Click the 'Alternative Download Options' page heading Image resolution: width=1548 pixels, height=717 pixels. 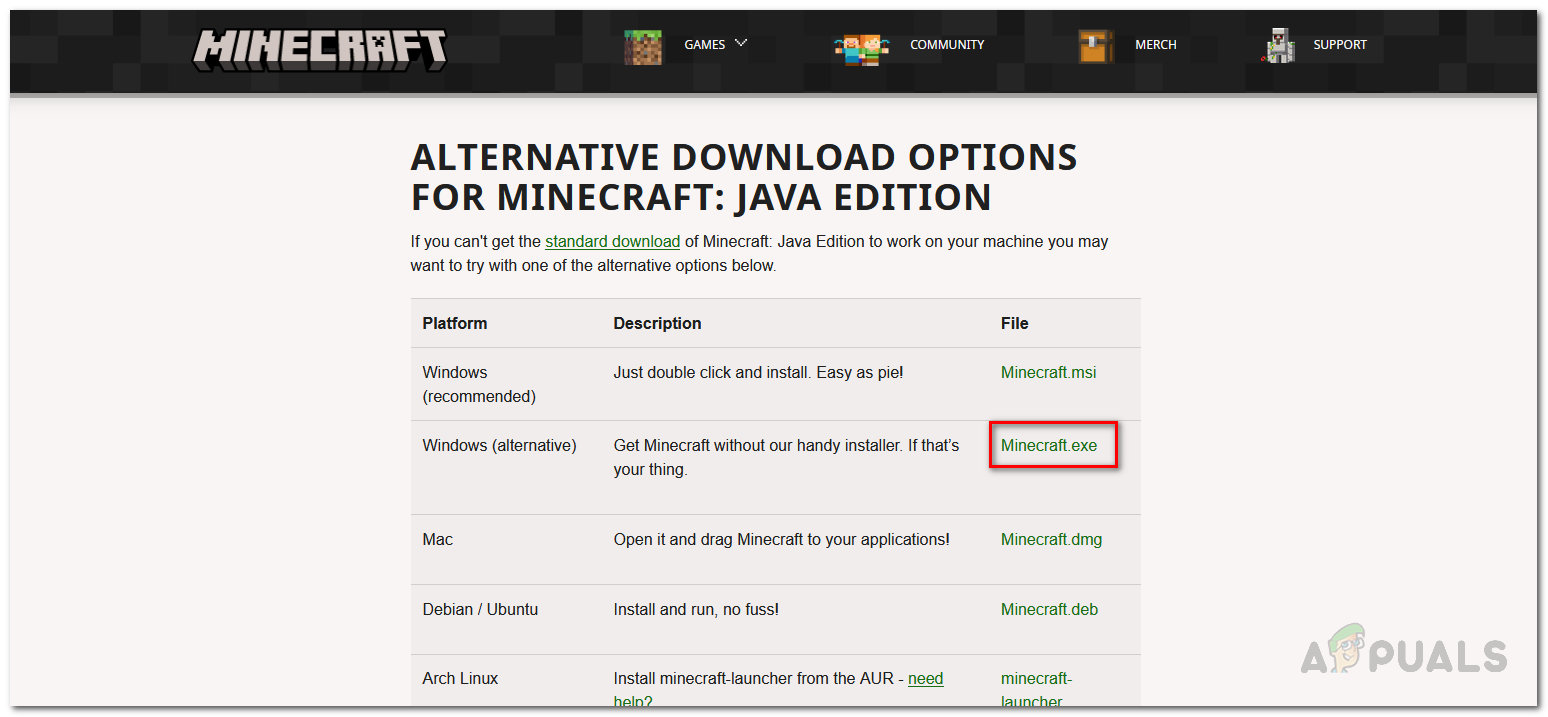[744, 177]
